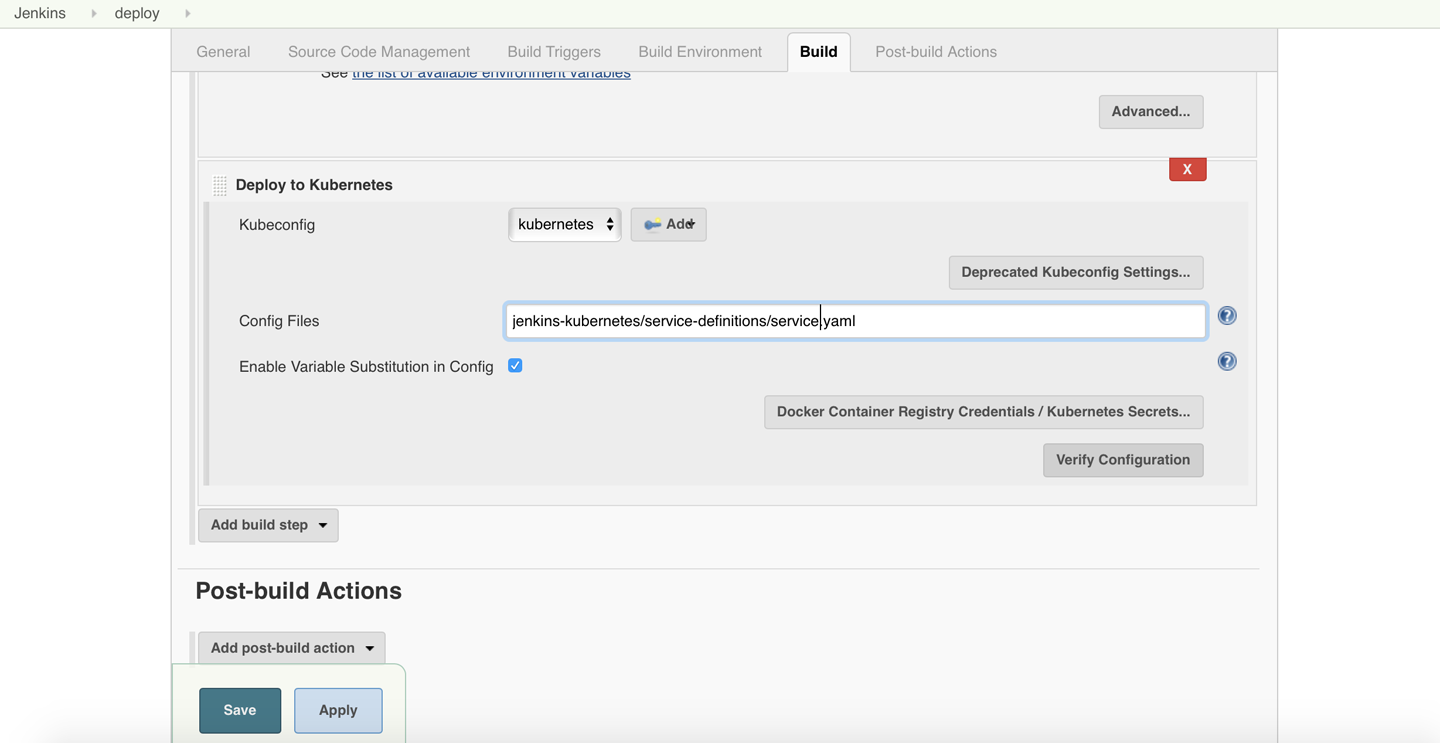Click the Verify Configuration button
Screen dimensions: 1440x743
tap(1122, 460)
